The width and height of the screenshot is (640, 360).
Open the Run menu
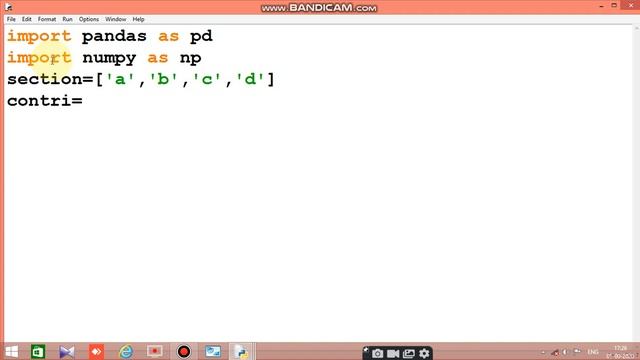click(67, 19)
